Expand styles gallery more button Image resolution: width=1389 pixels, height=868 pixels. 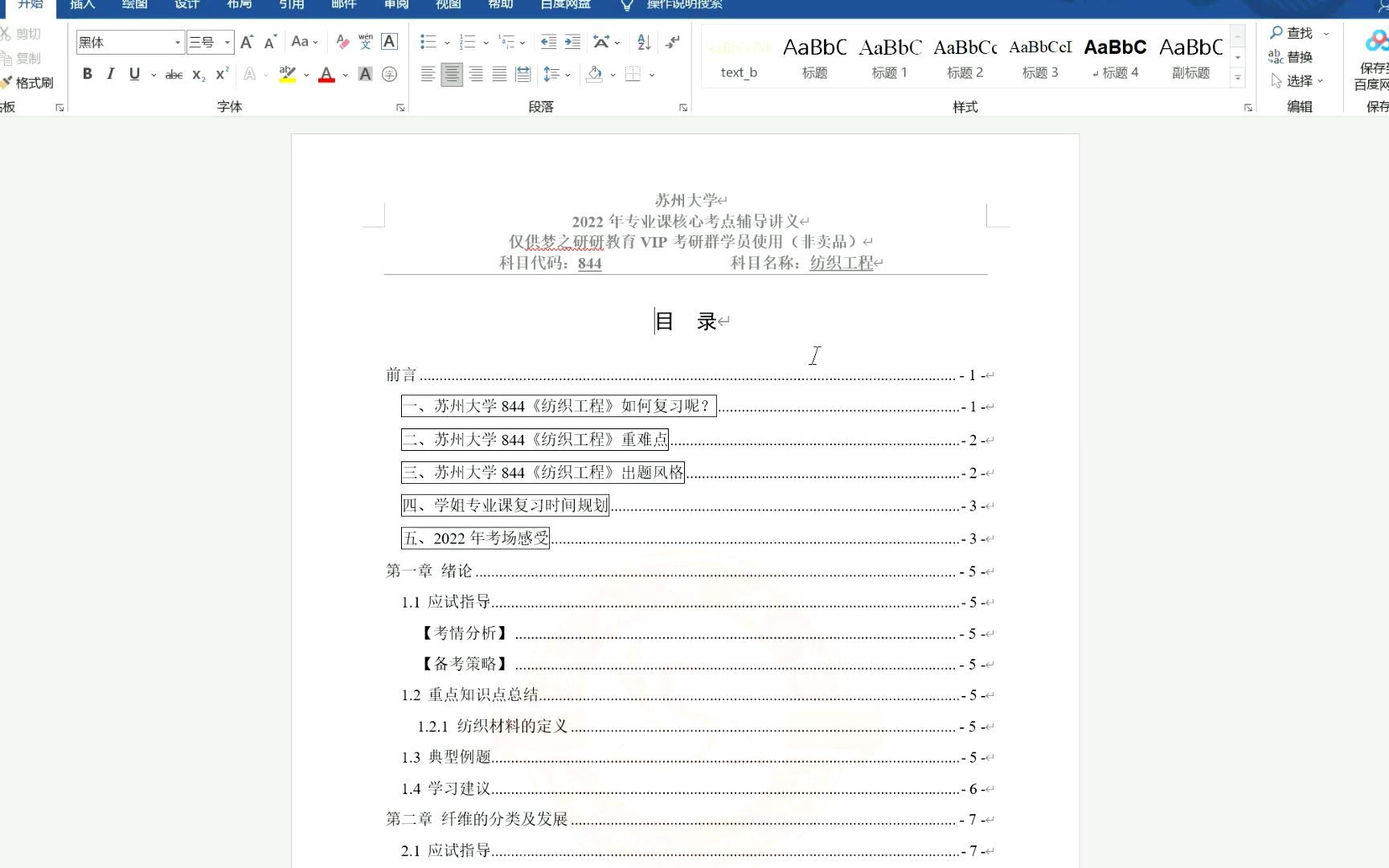tap(1238, 78)
